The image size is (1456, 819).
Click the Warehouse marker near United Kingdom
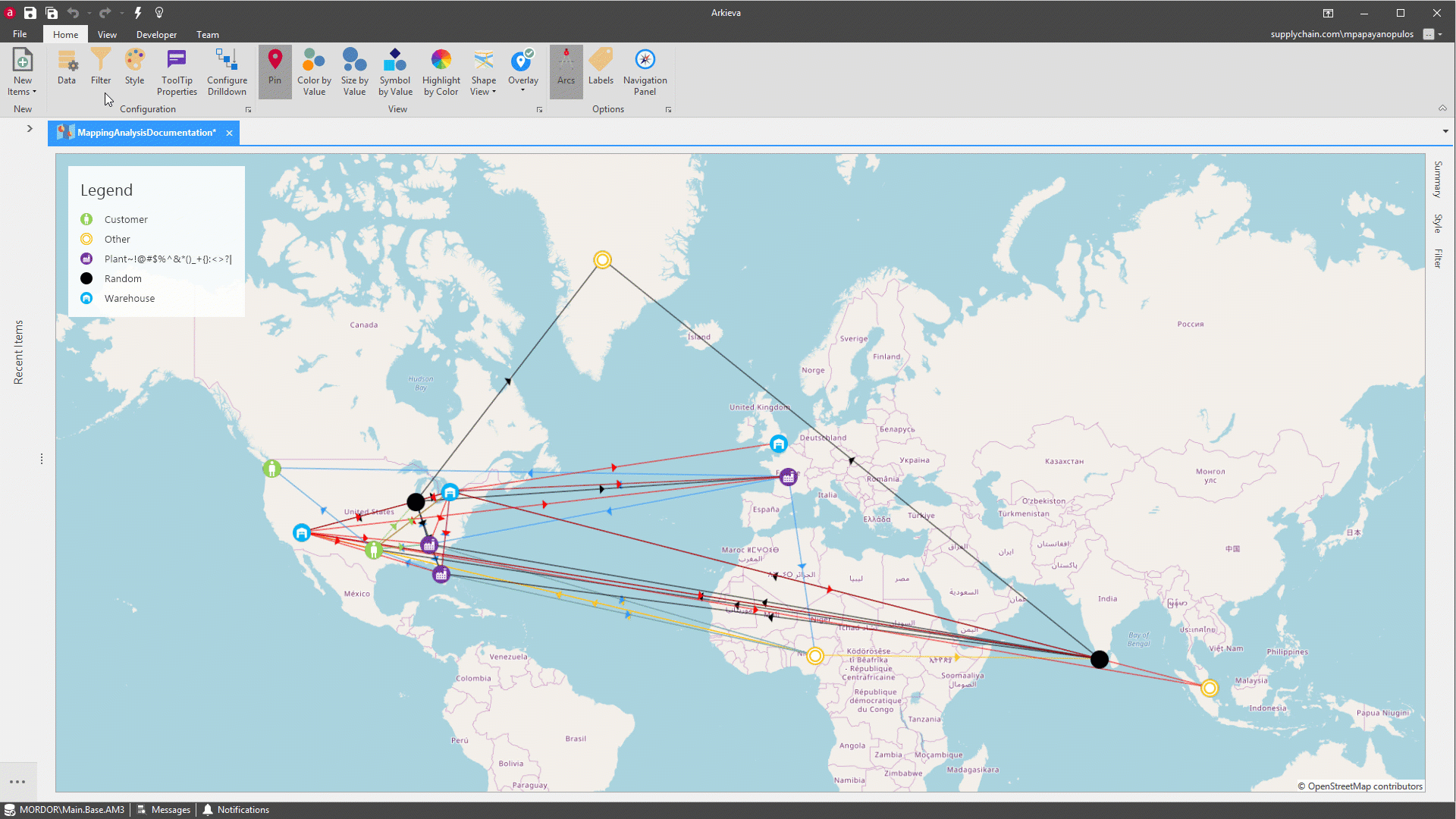click(779, 444)
